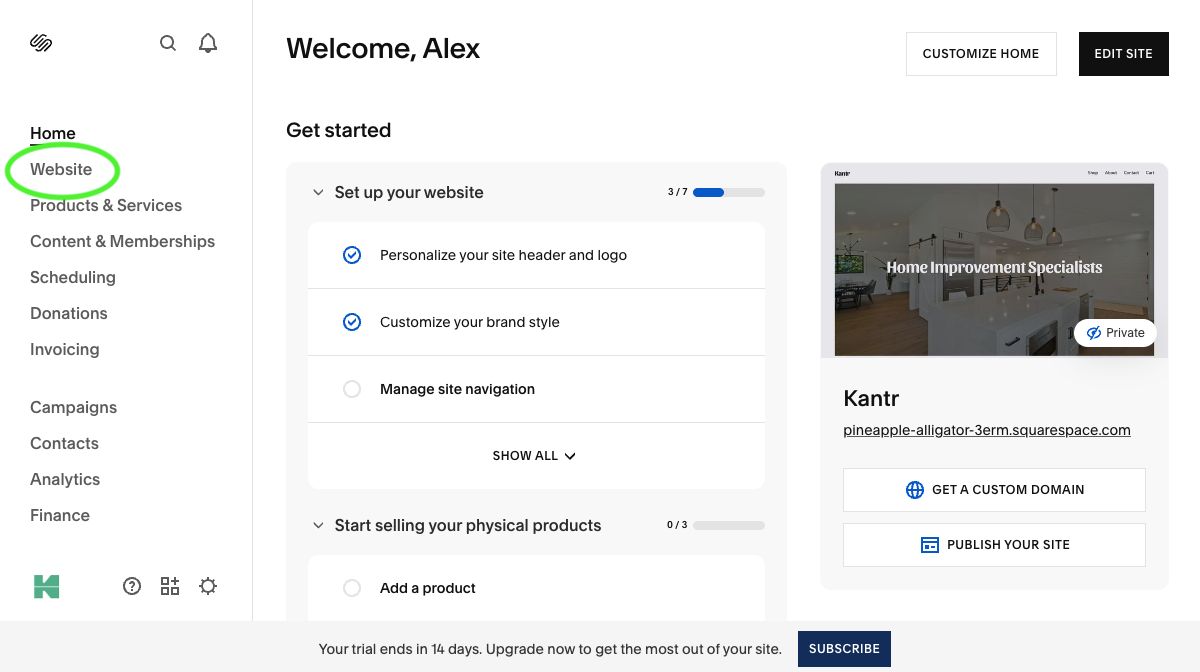This screenshot has width=1200, height=672.
Task: Click 'Customize your brand style' task text
Action: click(x=470, y=322)
